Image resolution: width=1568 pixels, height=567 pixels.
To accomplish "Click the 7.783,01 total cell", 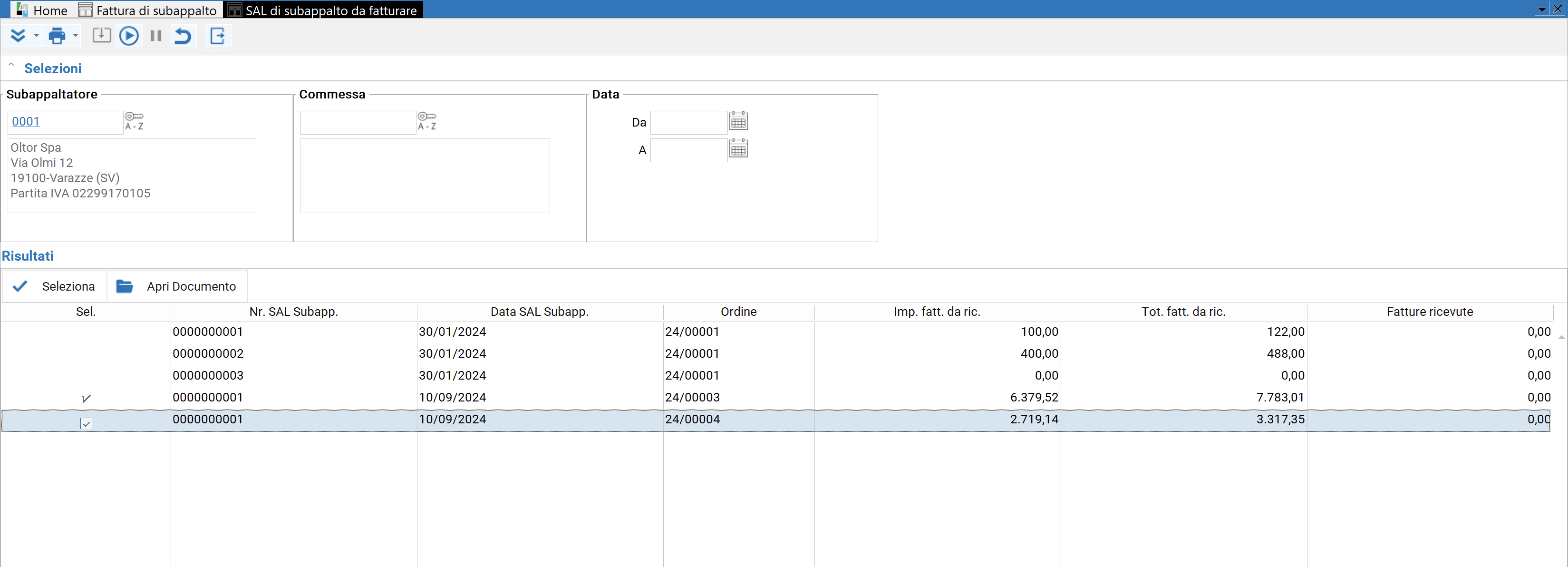I will pyautogui.click(x=1183, y=398).
